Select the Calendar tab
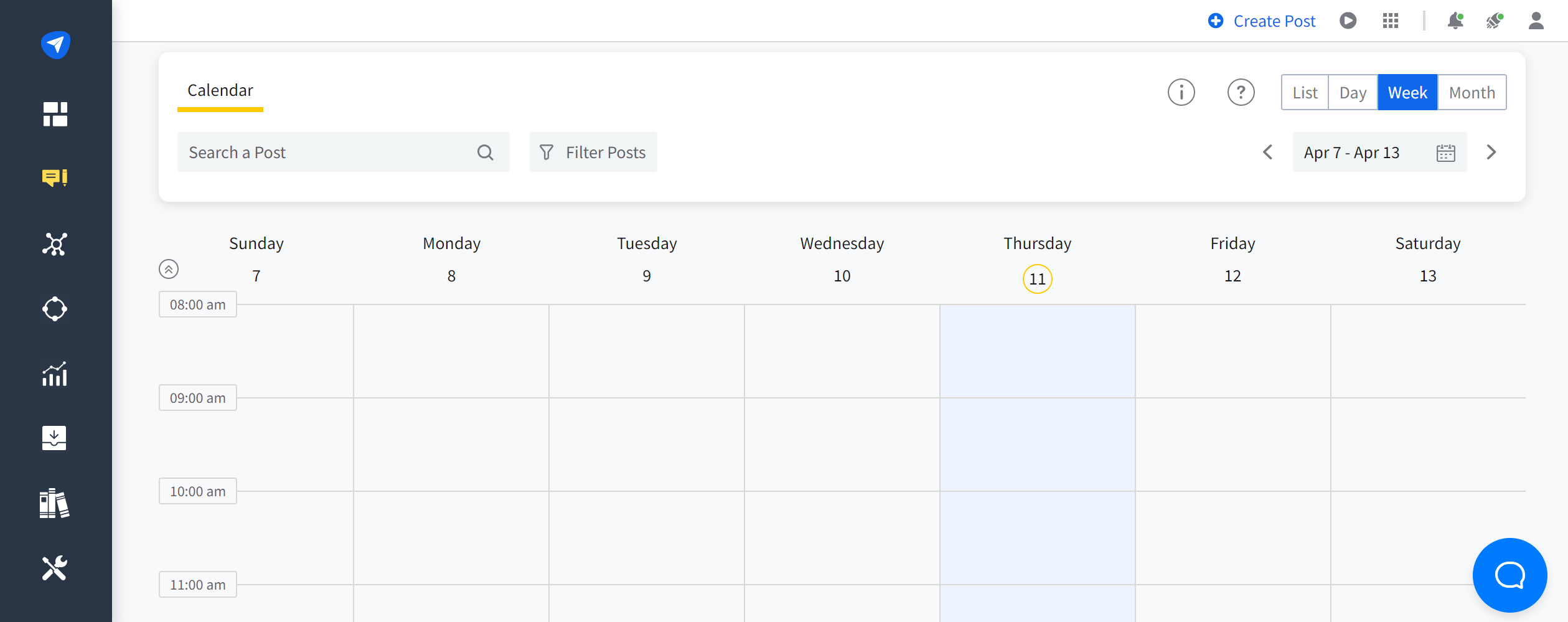 [220, 90]
